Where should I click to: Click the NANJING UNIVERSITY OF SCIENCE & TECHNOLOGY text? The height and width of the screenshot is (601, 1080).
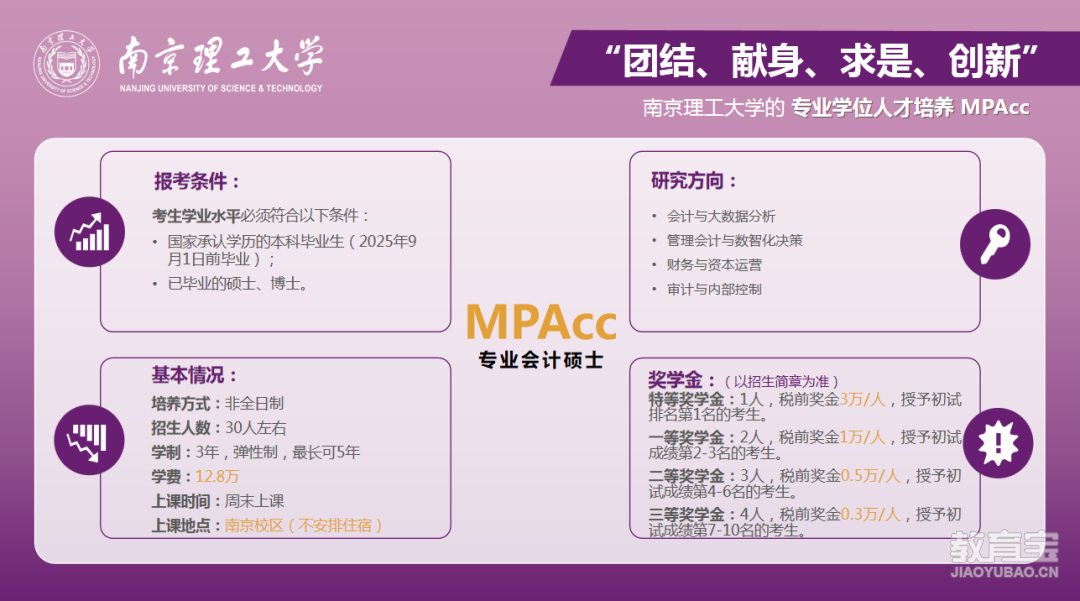pyautogui.click(x=221, y=88)
